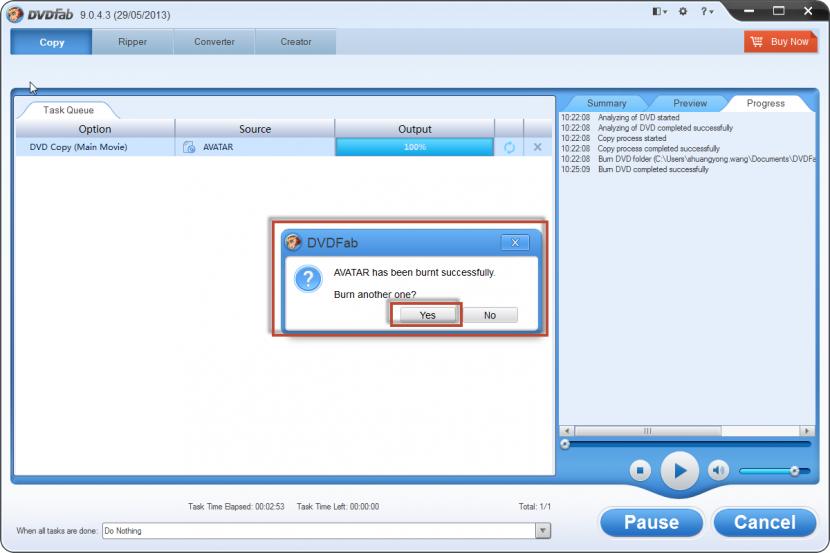Click the preview play button
The width and height of the screenshot is (830, 553).
[680, 470]
